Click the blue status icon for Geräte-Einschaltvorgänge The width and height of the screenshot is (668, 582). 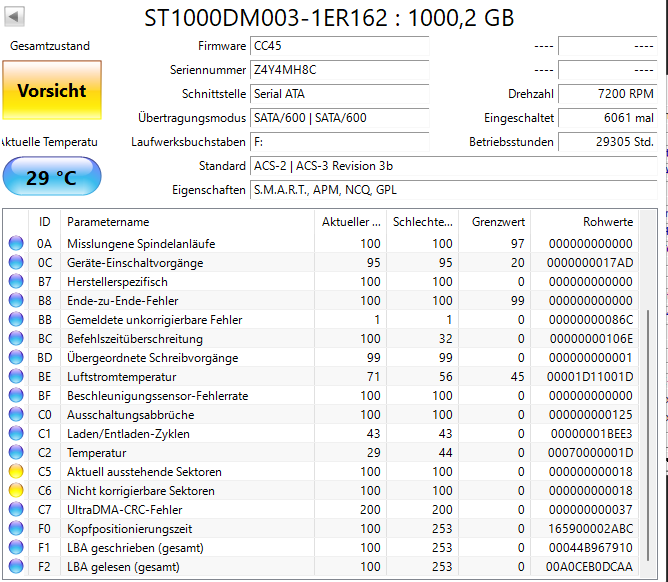tap(16, 262)
